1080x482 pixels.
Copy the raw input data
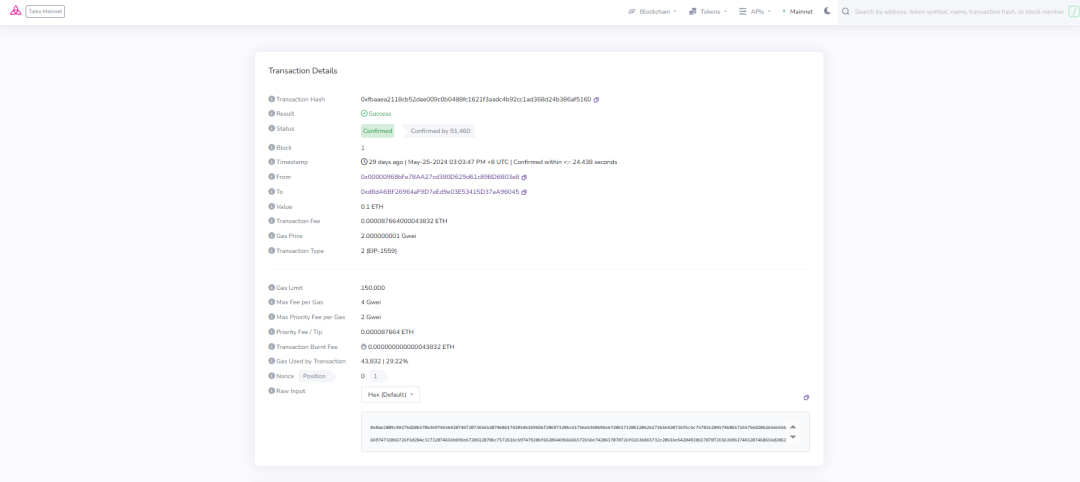pyautogui.click(x=806, y=397)
